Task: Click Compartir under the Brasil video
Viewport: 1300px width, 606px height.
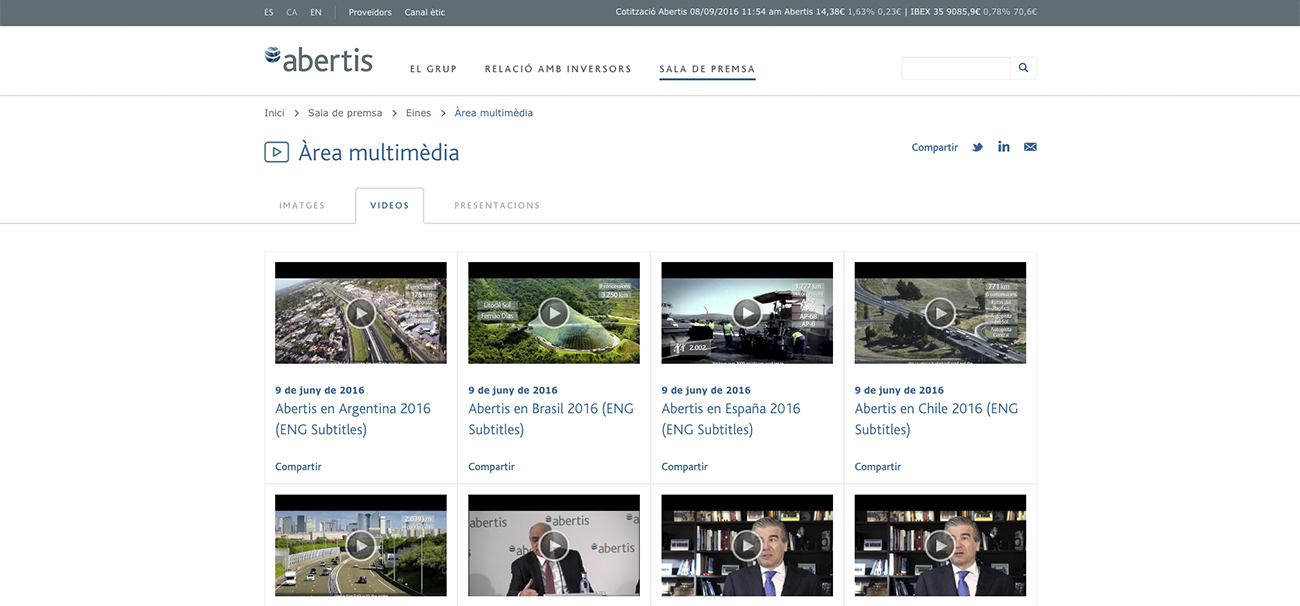Action: [491, 467]
